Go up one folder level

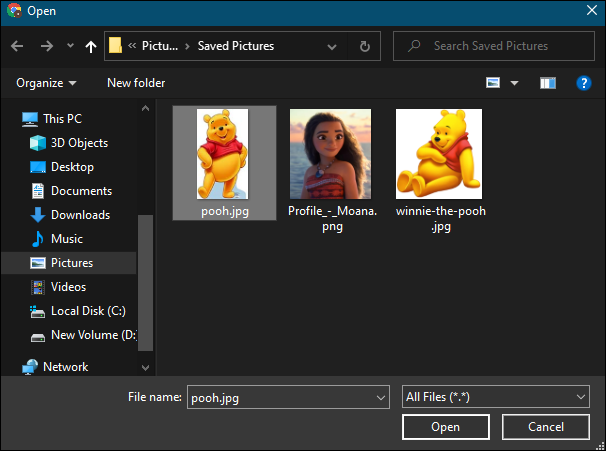click(x=91, y=46)
